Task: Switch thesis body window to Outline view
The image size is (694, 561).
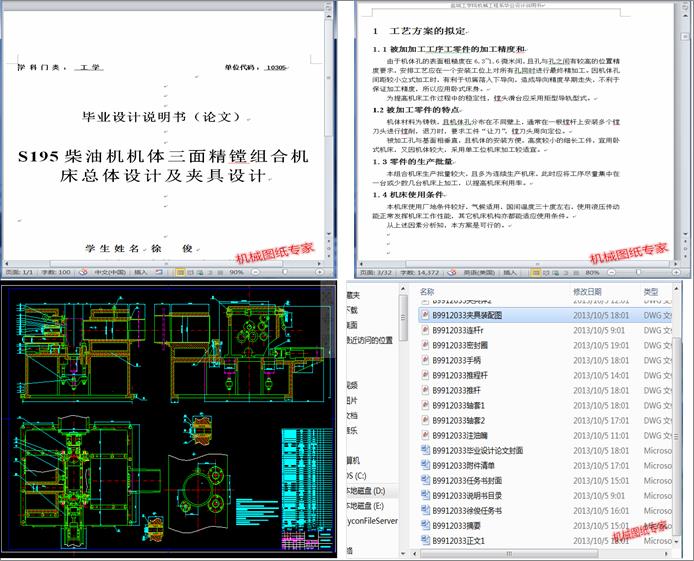Action: (x=566, y=273)
